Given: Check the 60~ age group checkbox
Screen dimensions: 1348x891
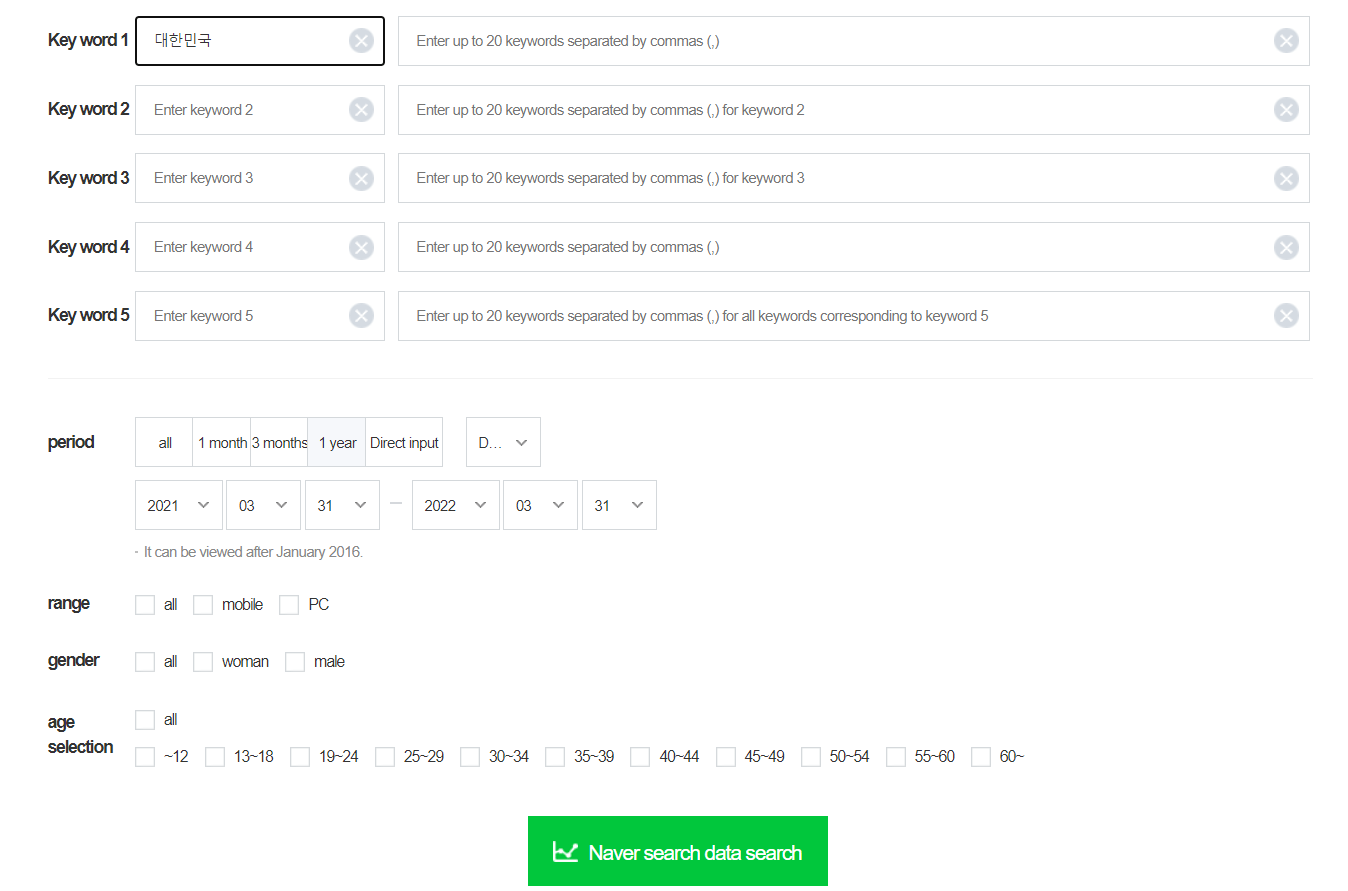Looking at the screenshot, I should tap(981, 757).
